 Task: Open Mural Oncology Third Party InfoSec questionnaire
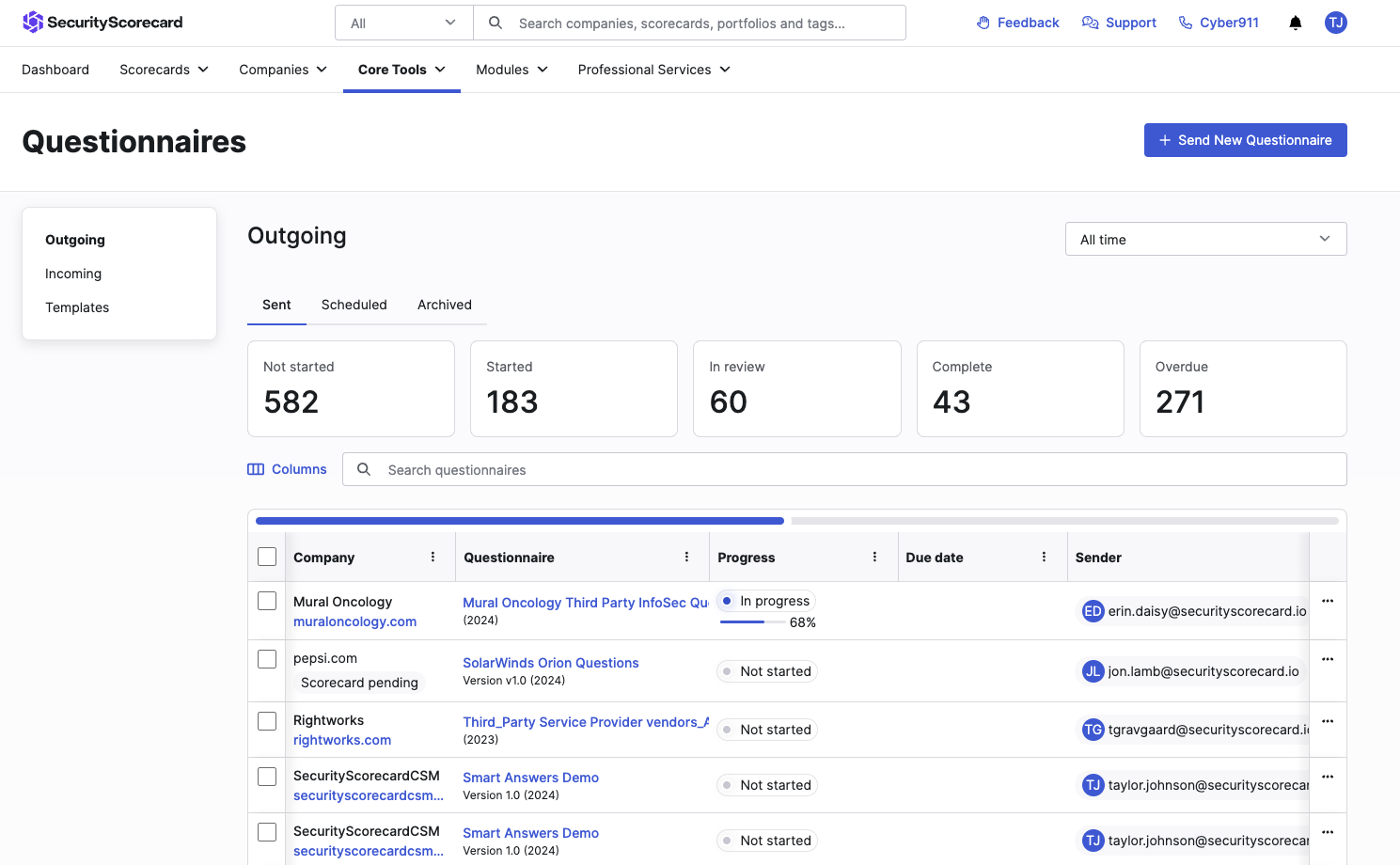[x=586, y=603]
